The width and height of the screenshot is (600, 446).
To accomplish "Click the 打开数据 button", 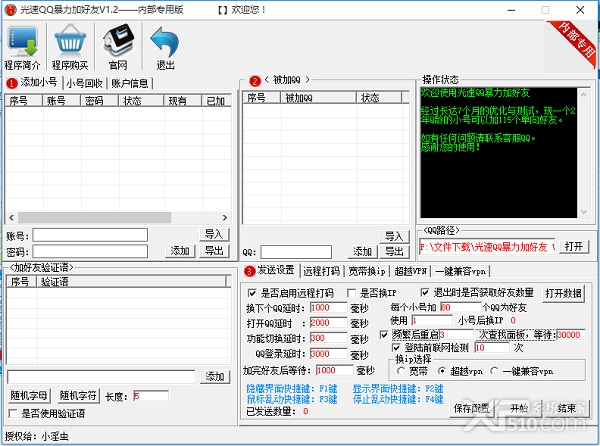I will pyautogui.click(x=563, y=293).
